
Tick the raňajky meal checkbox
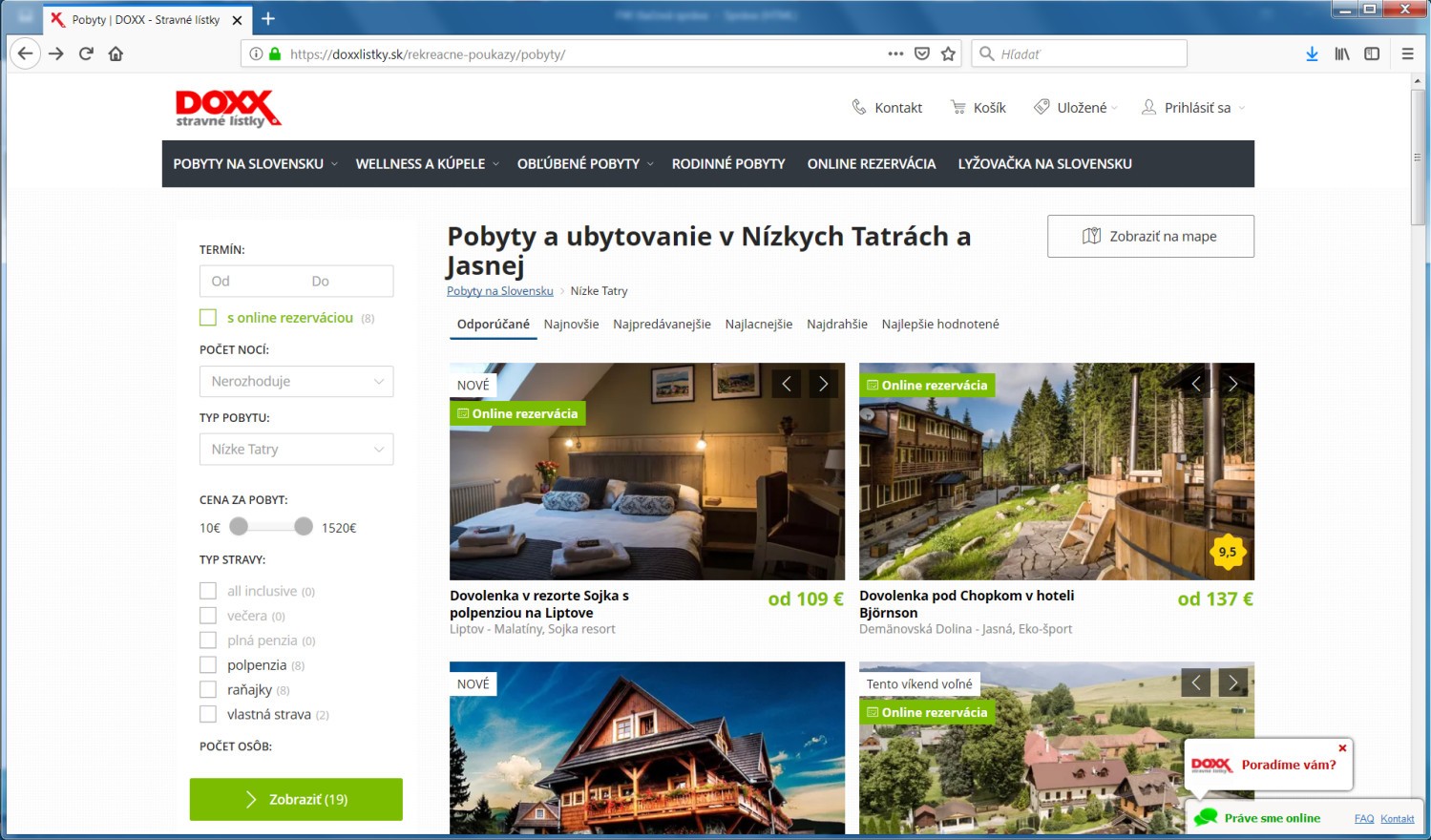pyautogui.click(x=208, y=689)
